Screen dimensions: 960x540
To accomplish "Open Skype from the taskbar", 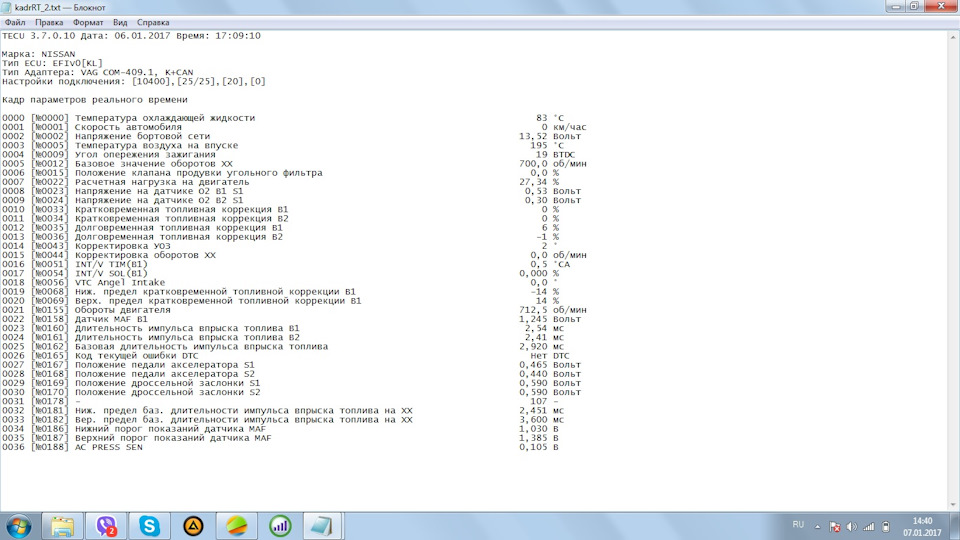I will [x=149, y=527].
